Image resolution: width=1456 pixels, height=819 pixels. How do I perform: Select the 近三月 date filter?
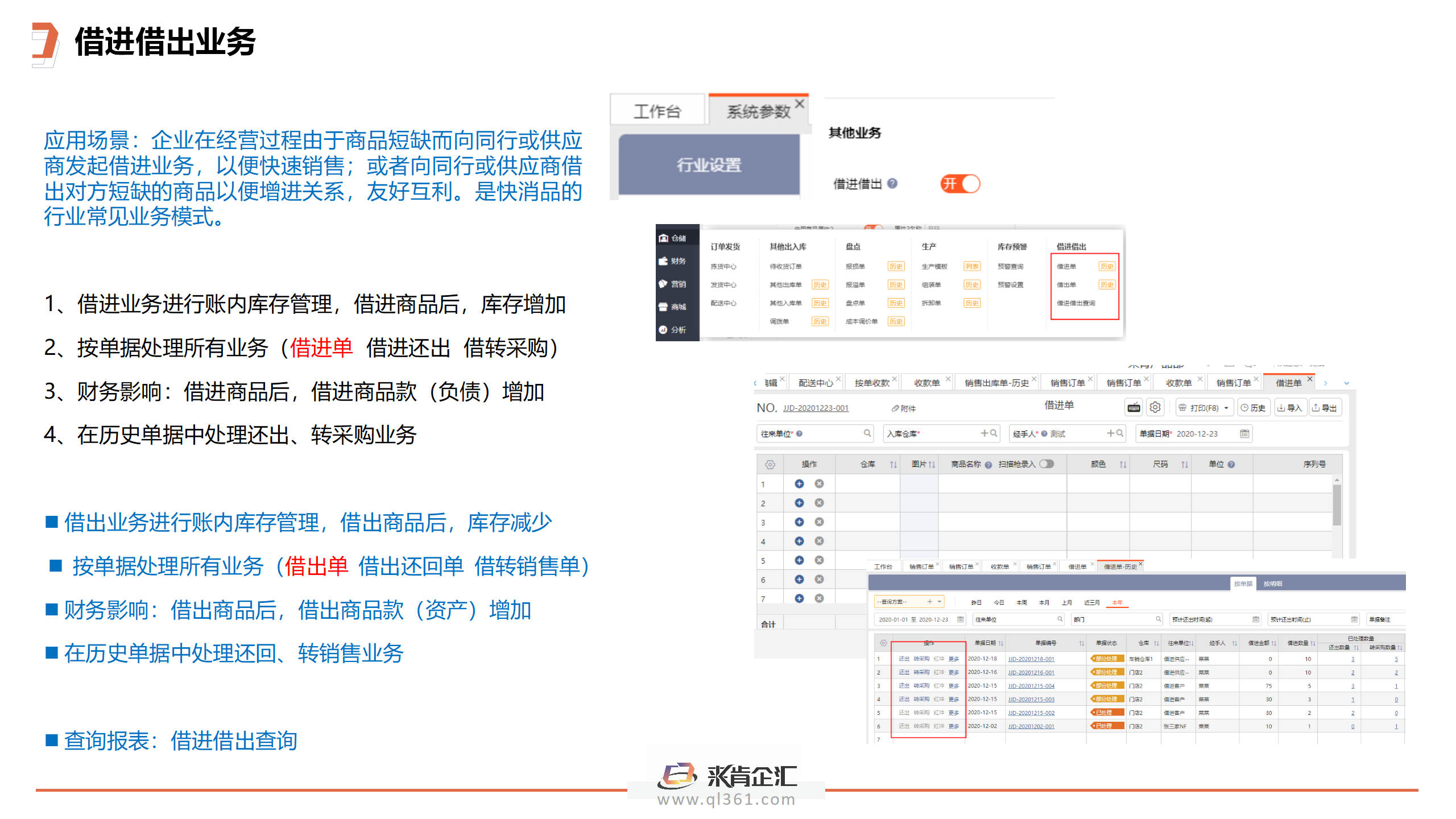tap(1091, 602)
